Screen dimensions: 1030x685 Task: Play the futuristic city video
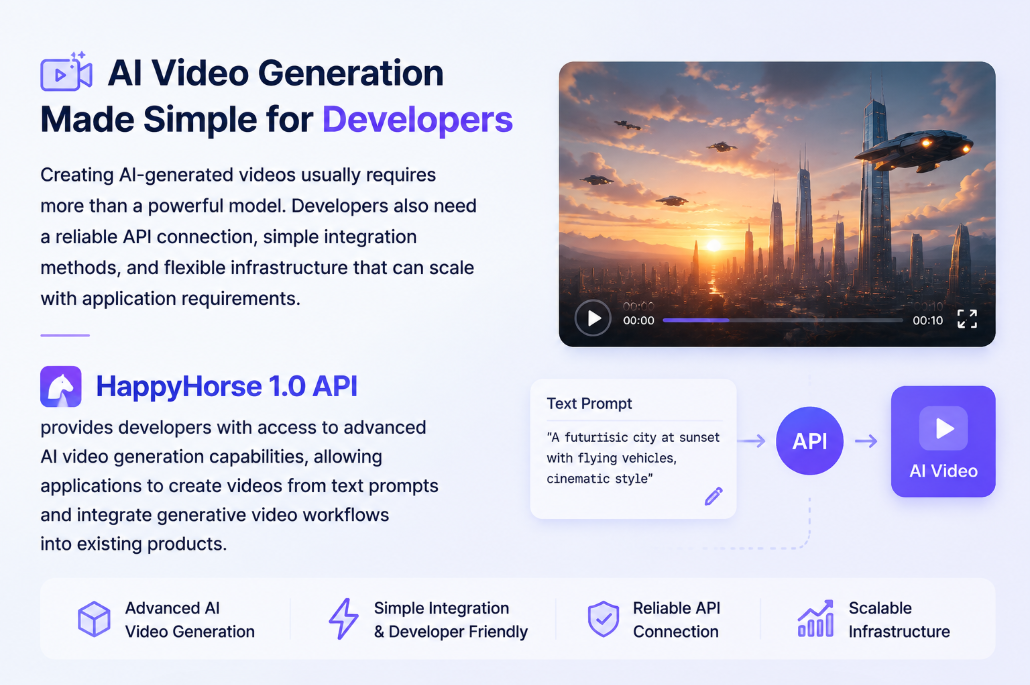click(x=593, y=319)
